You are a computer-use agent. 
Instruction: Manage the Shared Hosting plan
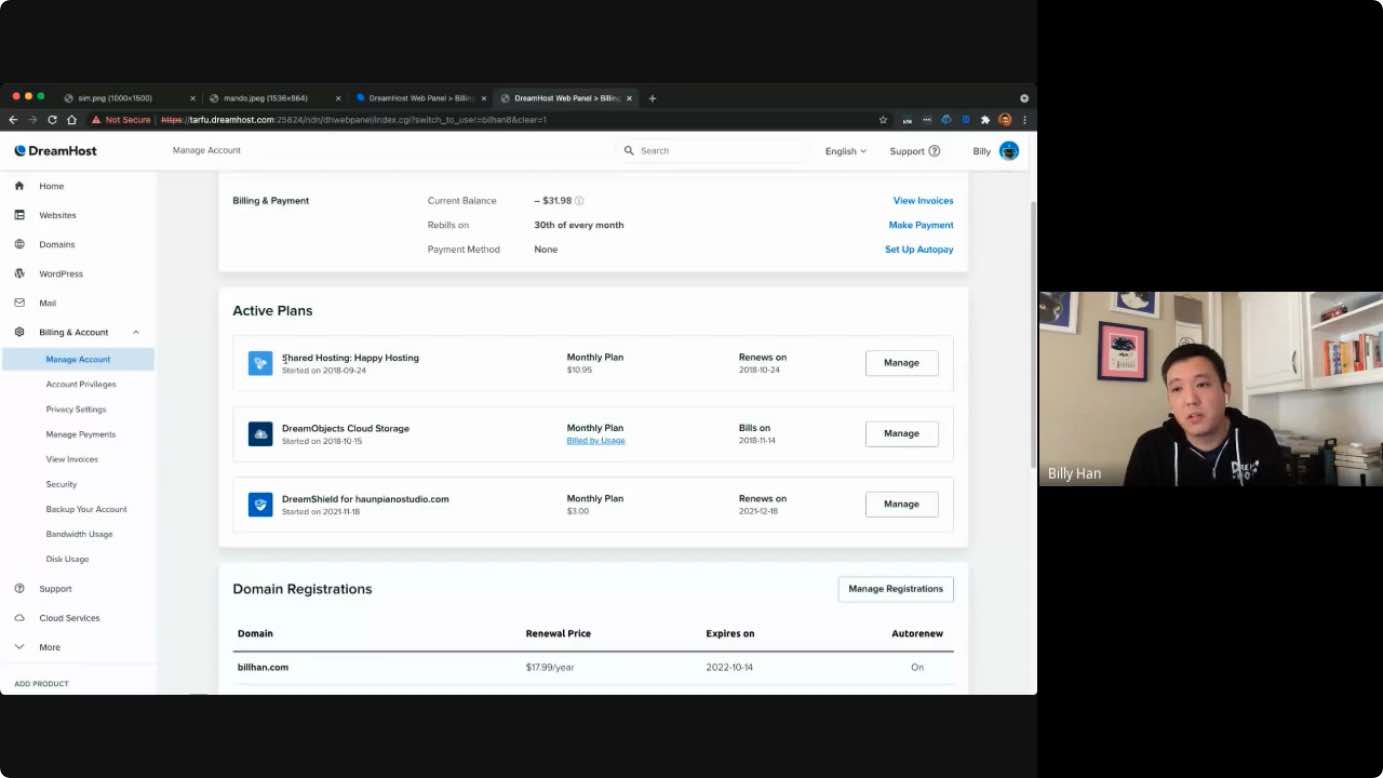click(x=902, y=363)
